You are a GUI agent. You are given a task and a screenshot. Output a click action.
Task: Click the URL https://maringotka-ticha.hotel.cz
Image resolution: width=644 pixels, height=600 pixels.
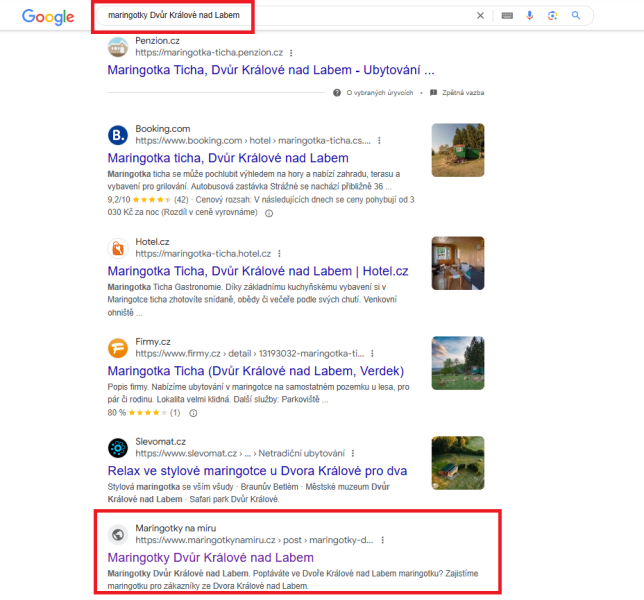pos(203,254)
